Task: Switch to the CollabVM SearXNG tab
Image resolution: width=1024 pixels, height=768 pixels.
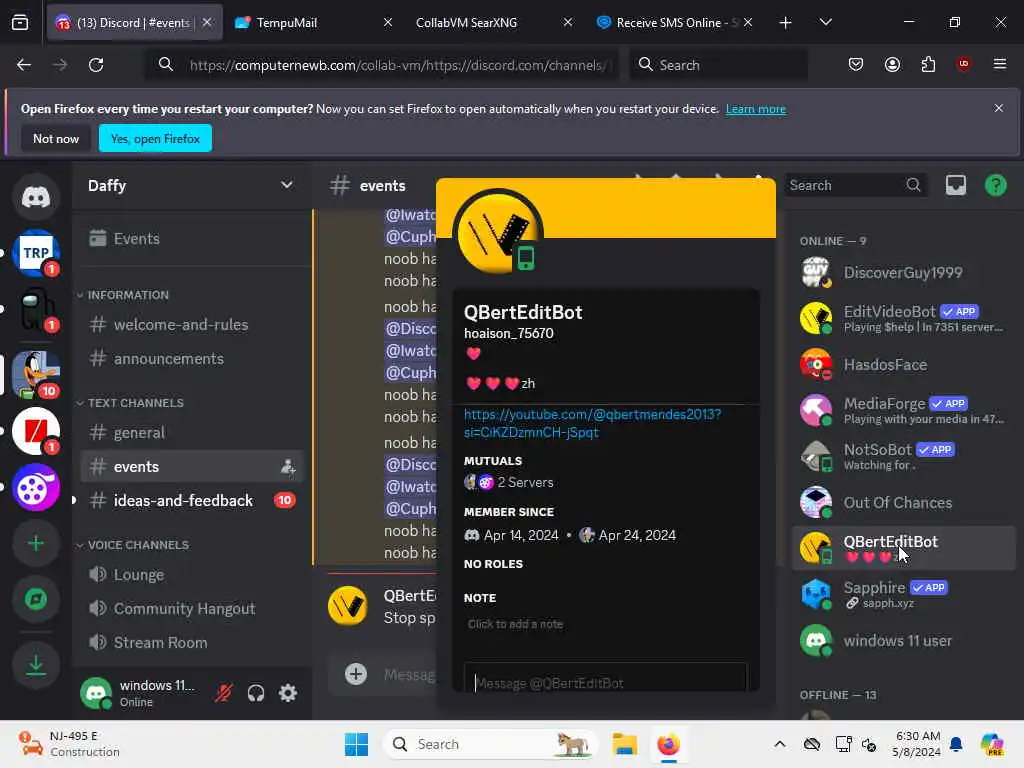Action: (x=492, y=22)
